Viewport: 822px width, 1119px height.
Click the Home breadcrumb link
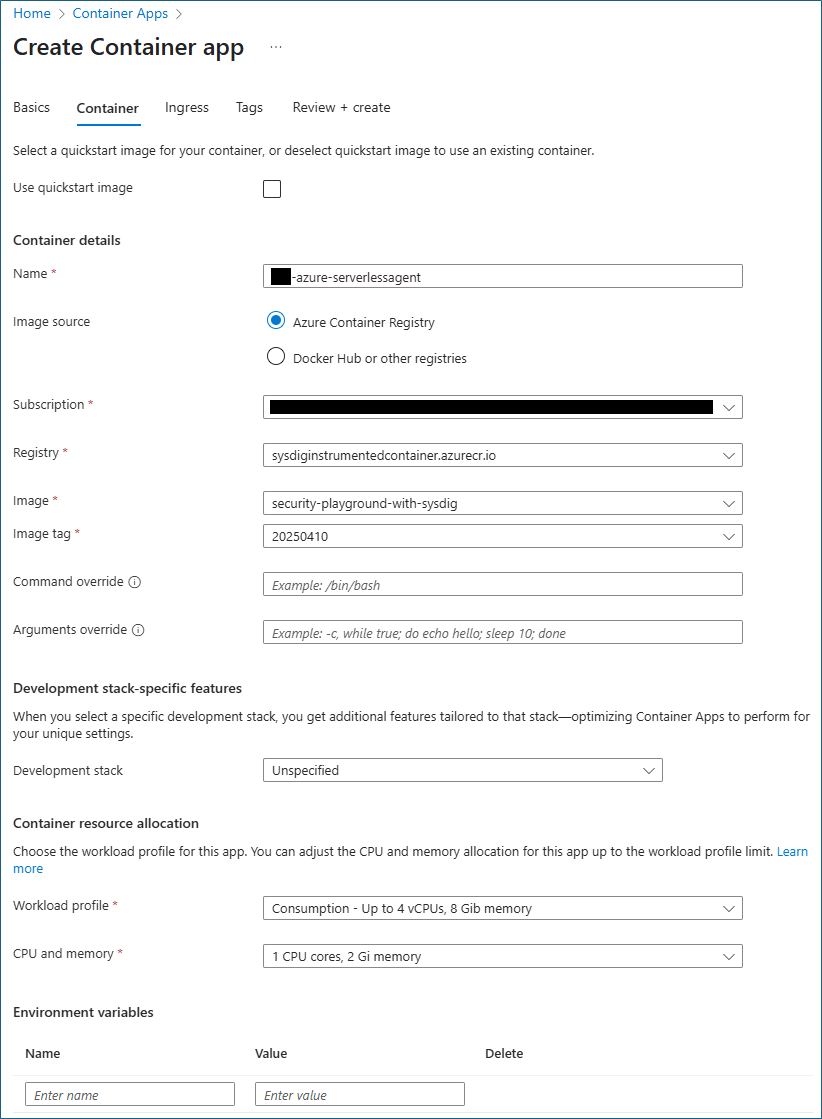coord(32,14)
